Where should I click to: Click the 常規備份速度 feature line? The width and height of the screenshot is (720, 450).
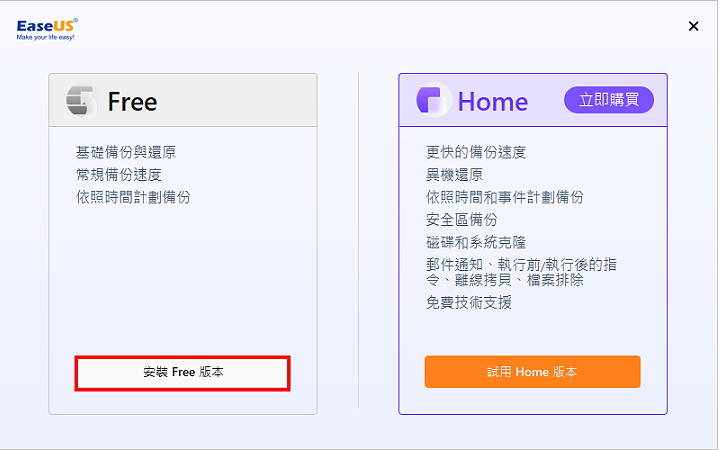click(118, 174)
